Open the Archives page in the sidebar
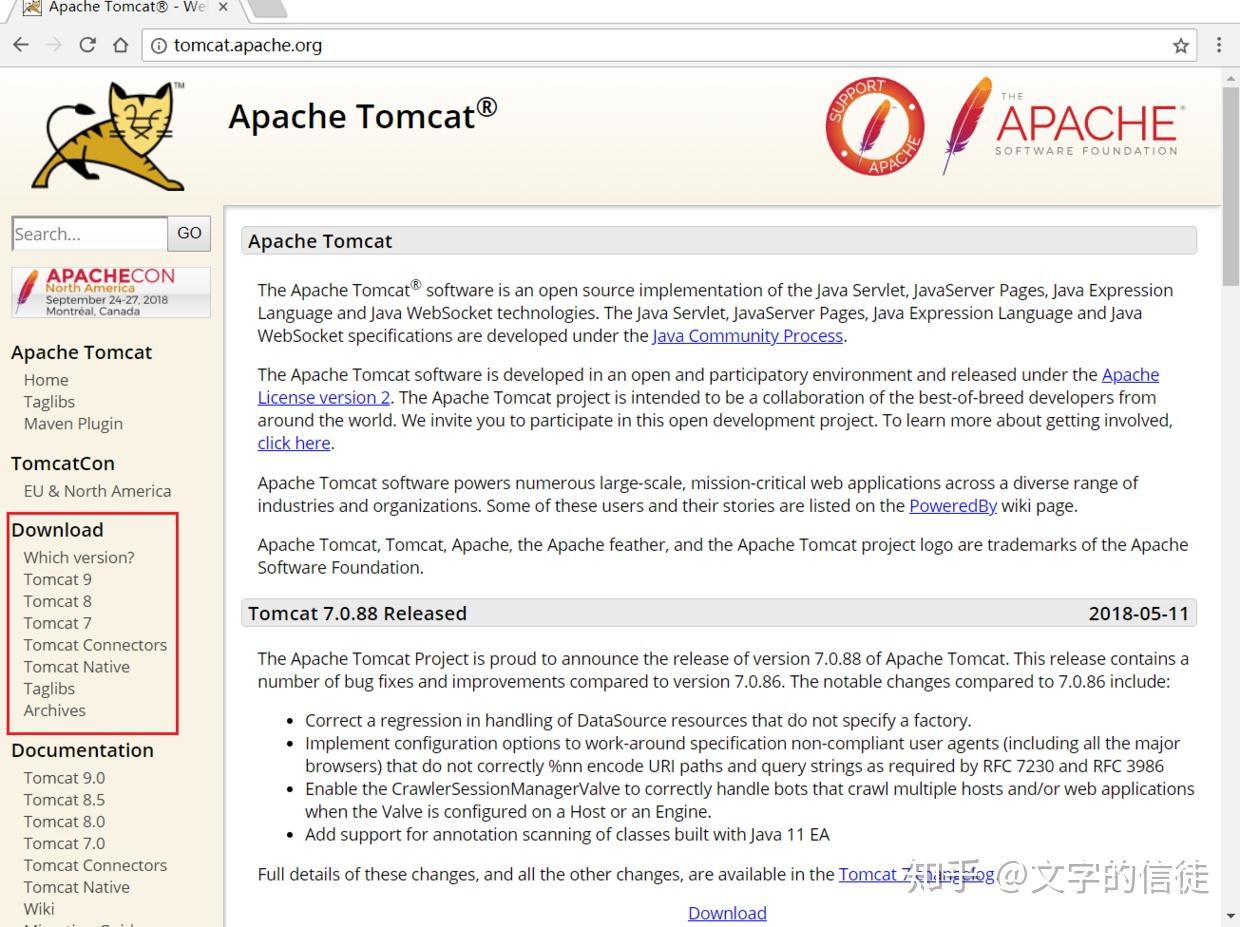This screenshot has height=927, width=1240. [x=54, y=710]
